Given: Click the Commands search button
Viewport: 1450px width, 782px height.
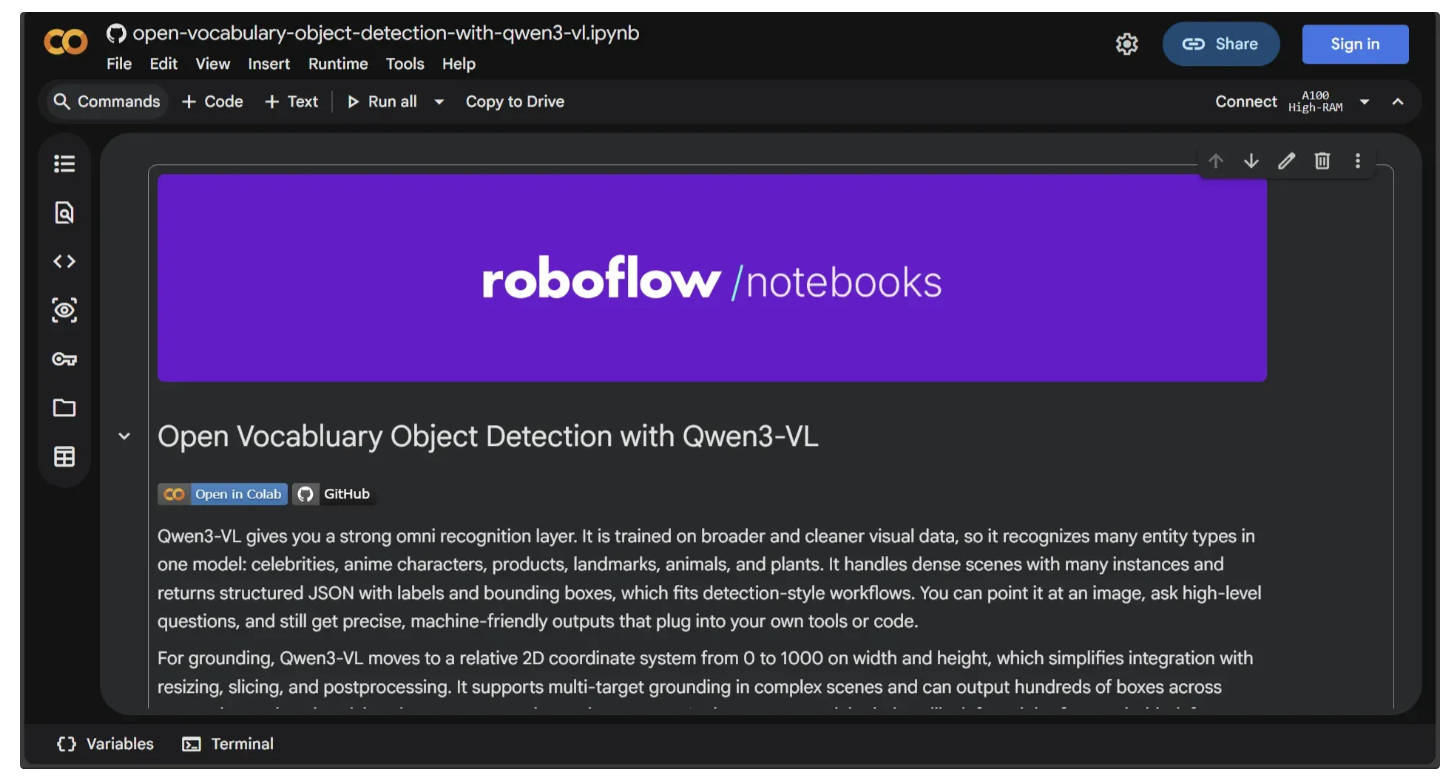Looking at the screenshot, I should coord(106,101).
